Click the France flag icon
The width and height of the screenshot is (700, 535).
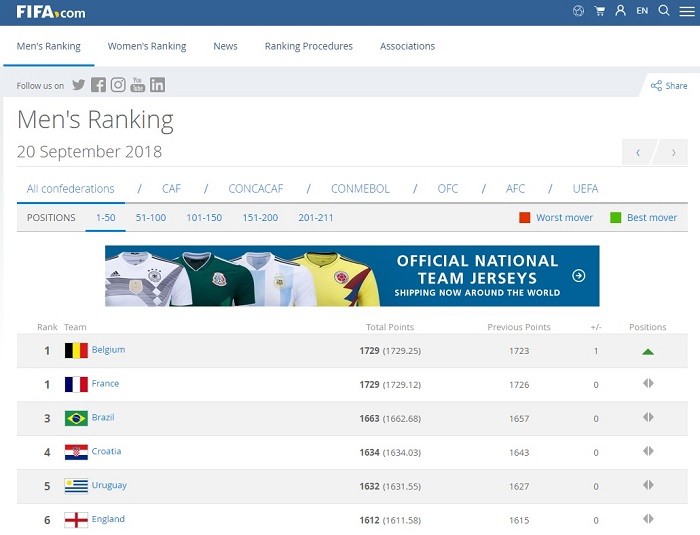tap(76, 385)
